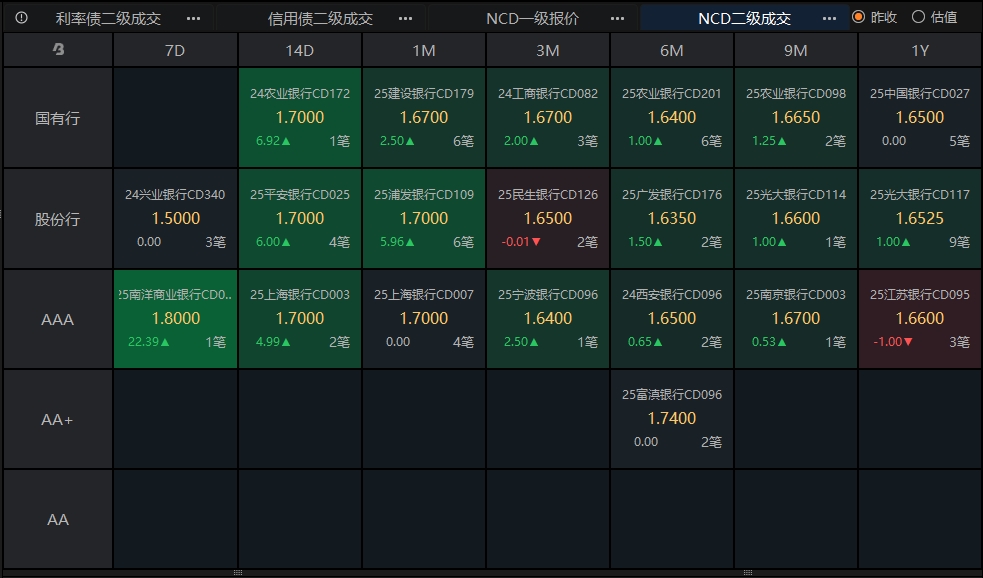Click the 7D column header
Viewport: 983px width, 578px height.
pos(176,50)
